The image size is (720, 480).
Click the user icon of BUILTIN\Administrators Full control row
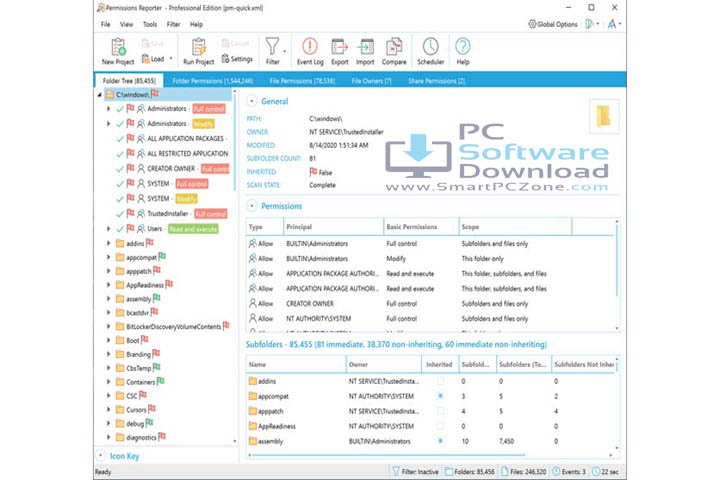pyautogui.click(x=253, y=243)
